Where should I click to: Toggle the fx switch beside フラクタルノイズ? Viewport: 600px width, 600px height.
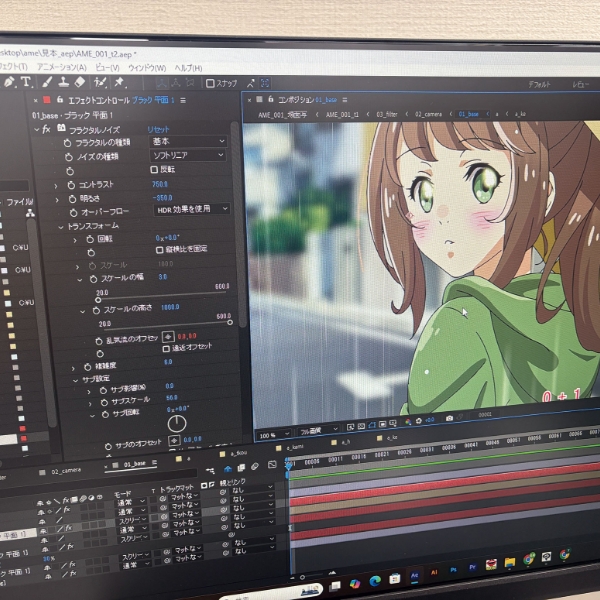pos(47,129)
